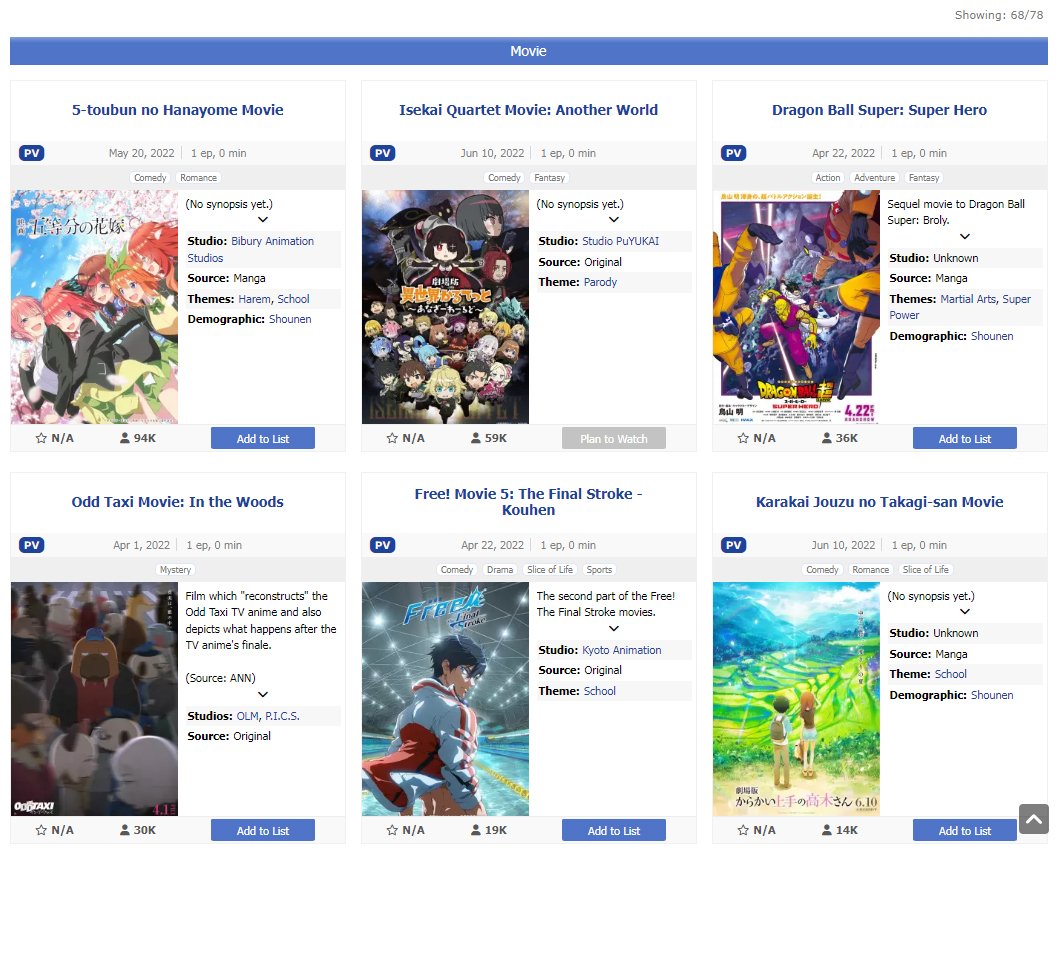Open the Dragon Ball Super: Super Hero title
The height and width of the screenshot is (978, 1058).
[879, 110]
